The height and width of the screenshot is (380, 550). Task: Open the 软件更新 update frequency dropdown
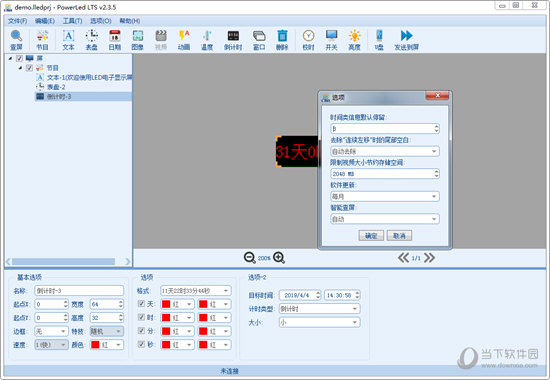(x=385, y=196)
